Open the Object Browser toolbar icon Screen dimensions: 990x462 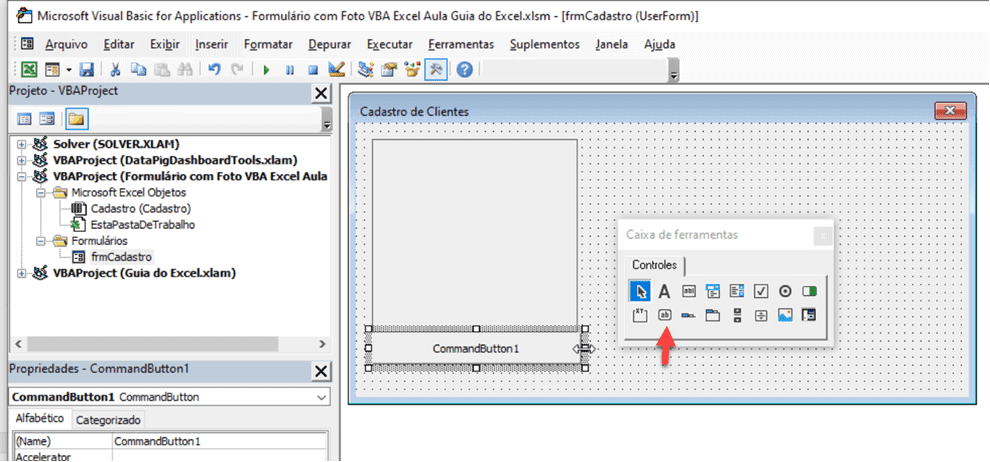[x=412, y=69]
